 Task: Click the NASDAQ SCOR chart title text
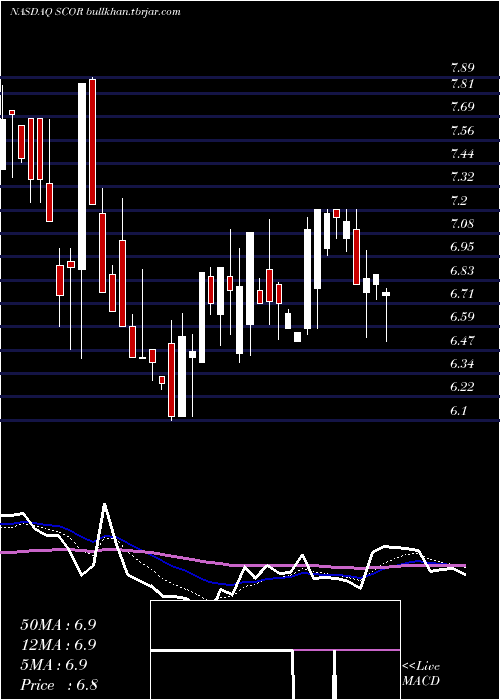click(95, 12)
